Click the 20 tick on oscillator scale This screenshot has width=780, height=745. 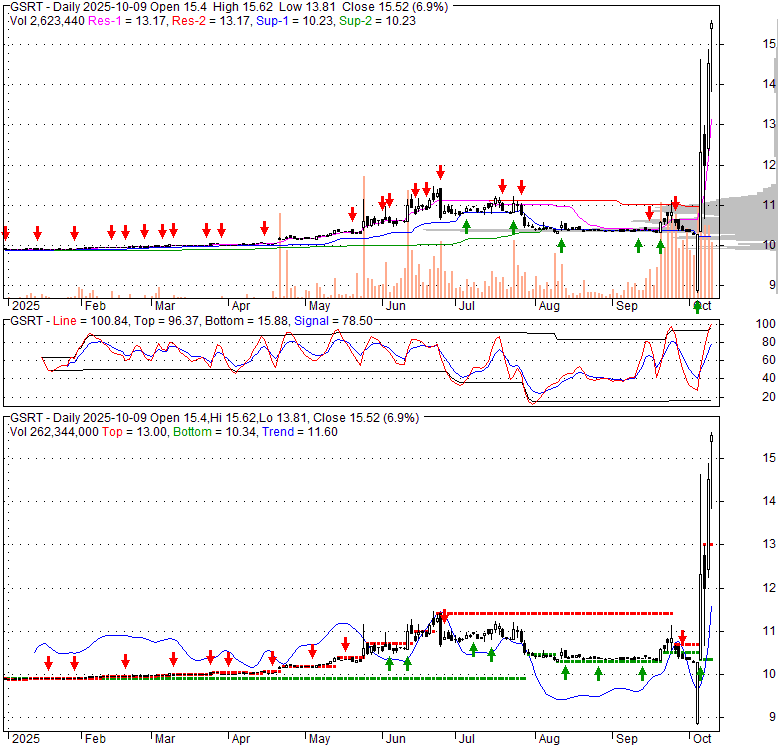click(x=769, y=396)
